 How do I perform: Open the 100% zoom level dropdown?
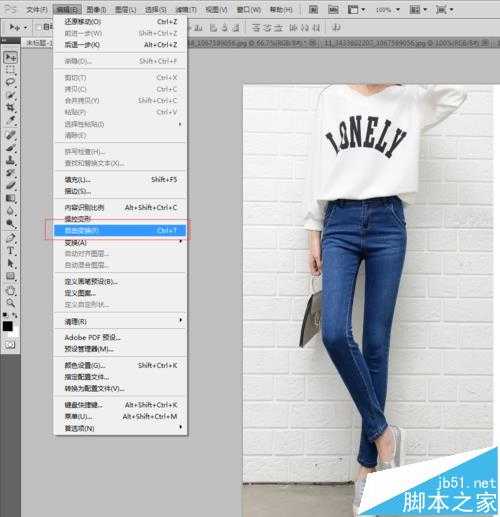pyautogui.click(x=388, y=10)
